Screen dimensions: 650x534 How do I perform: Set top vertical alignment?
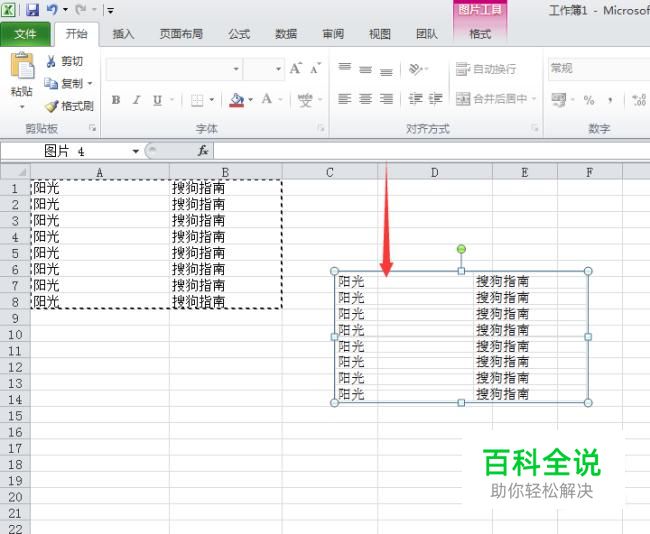click(x=344, y=68)
